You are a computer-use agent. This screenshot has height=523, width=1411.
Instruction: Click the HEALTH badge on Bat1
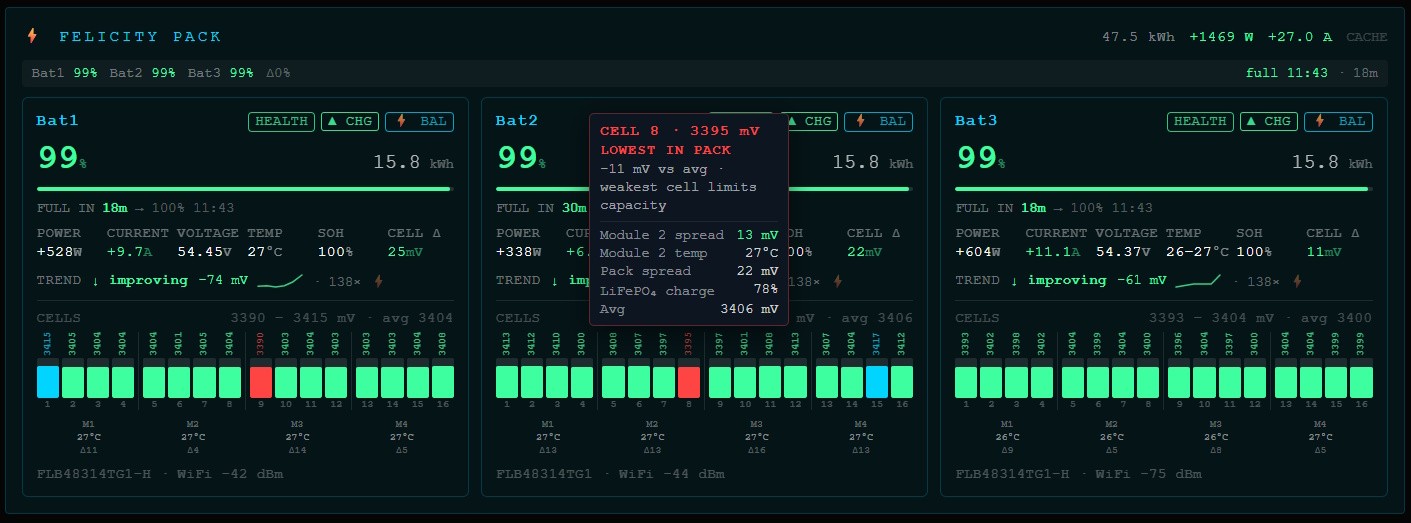coord(282,121)
